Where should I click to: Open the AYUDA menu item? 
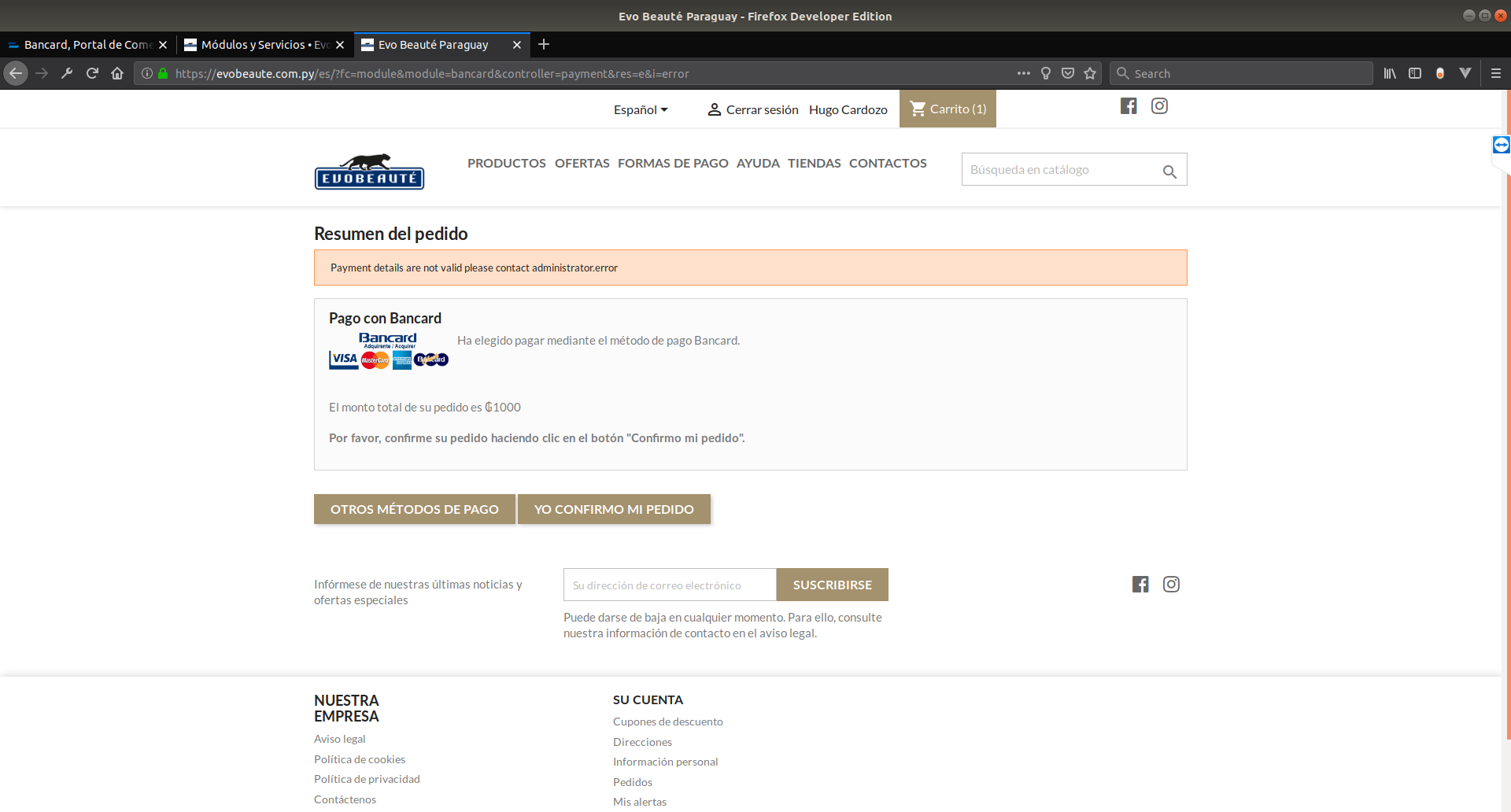point(758,163)
